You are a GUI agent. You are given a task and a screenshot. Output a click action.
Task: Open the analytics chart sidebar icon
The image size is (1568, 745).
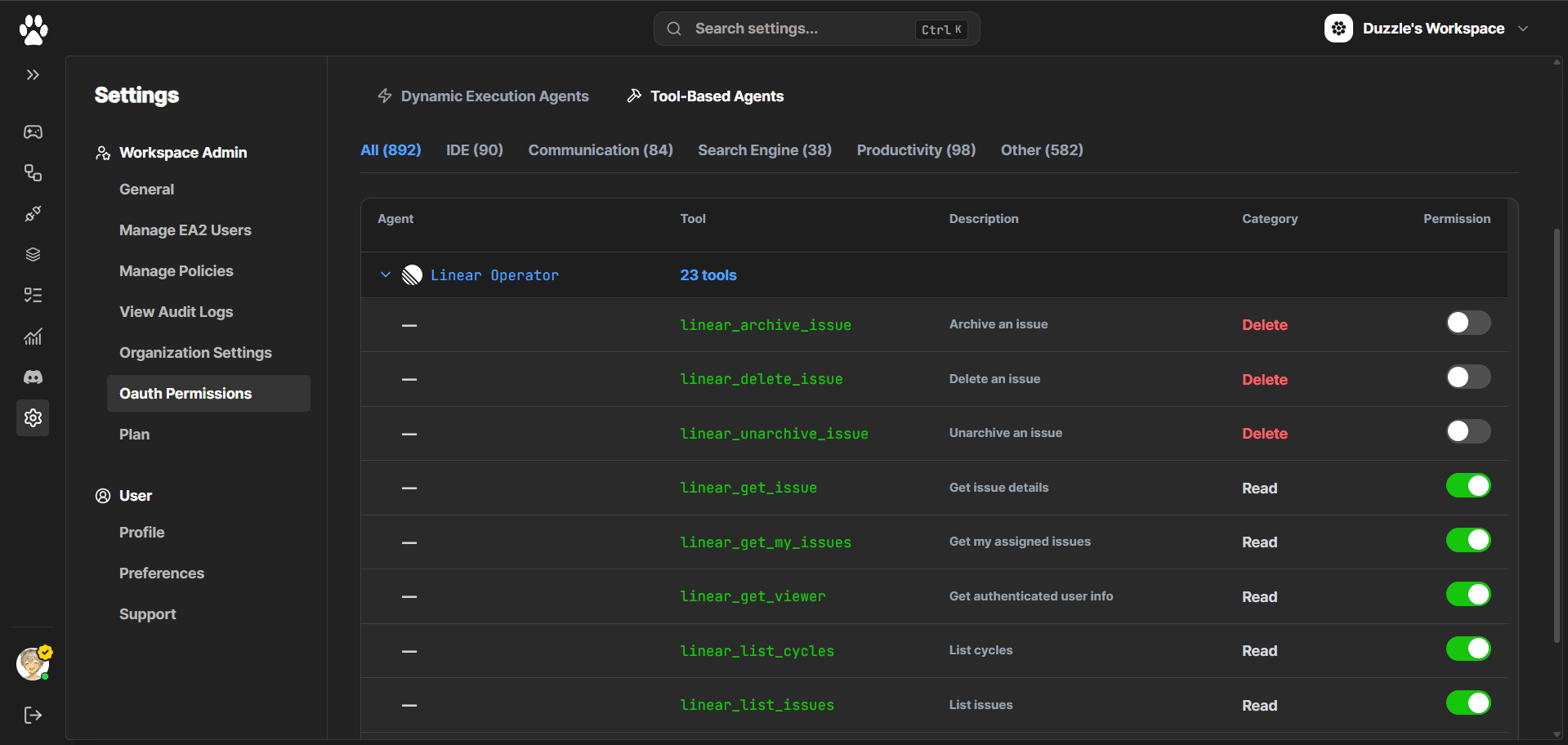[x=33, y=337]
